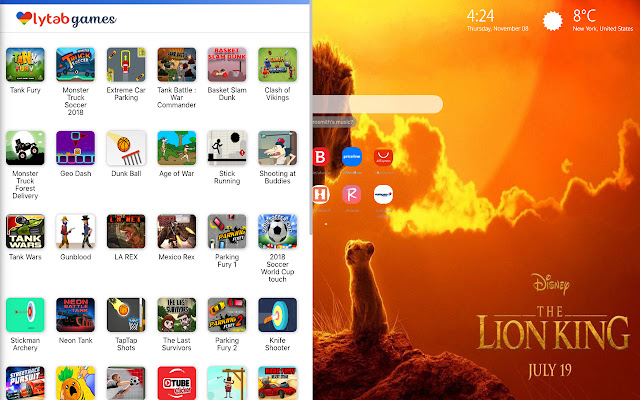Open Parking Fury 2 game icon
Image resolution: width=640 pixels, height=400 pixels.
227,315
